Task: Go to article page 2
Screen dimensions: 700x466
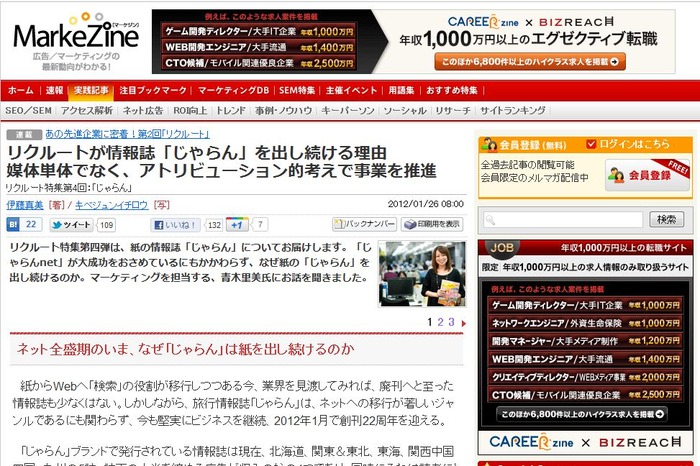Action: point(440,322)
